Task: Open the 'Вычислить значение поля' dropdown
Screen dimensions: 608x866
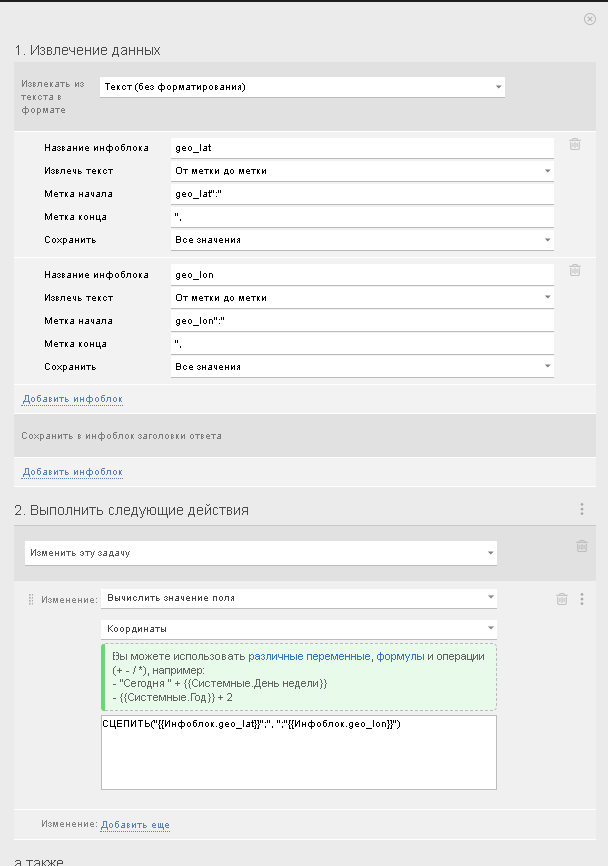Action: pyautogui.click(x=299, y=598)
